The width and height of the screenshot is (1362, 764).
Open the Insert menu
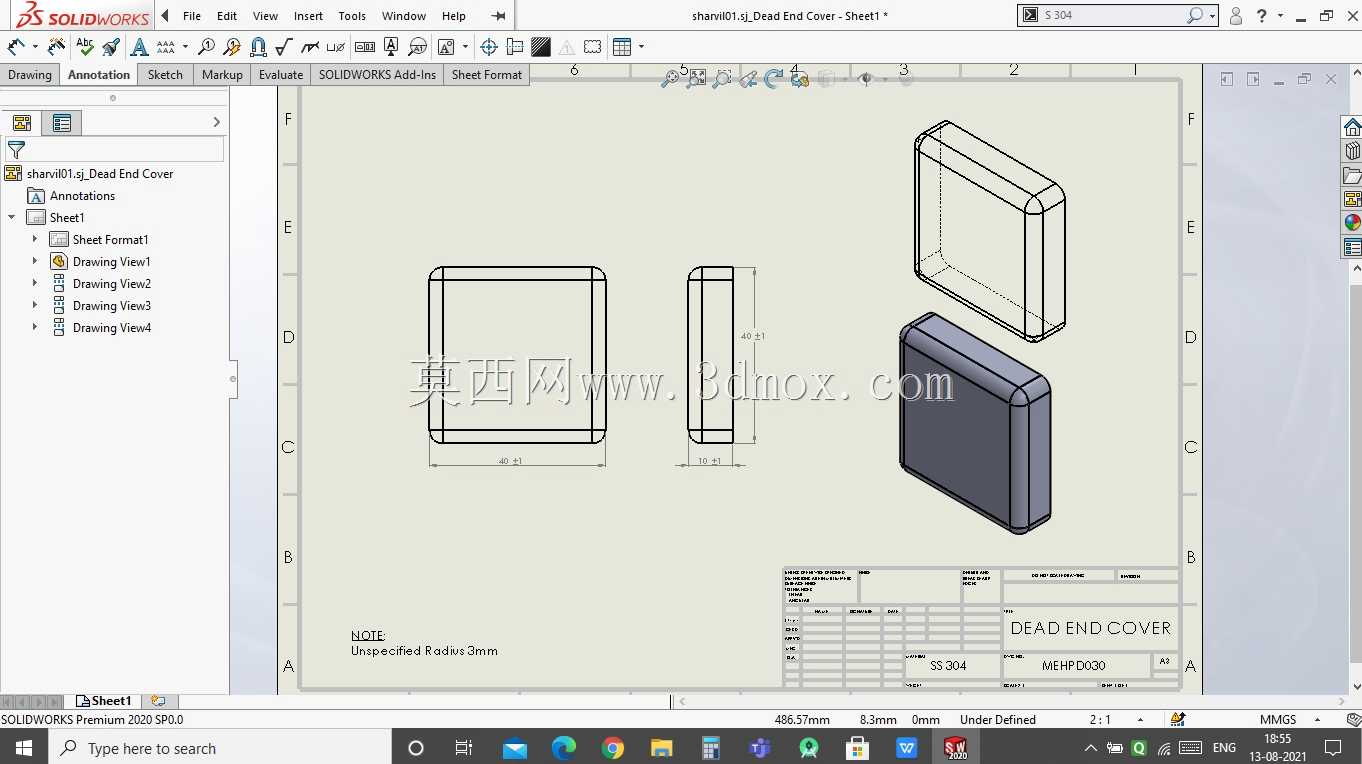[308, 16]
